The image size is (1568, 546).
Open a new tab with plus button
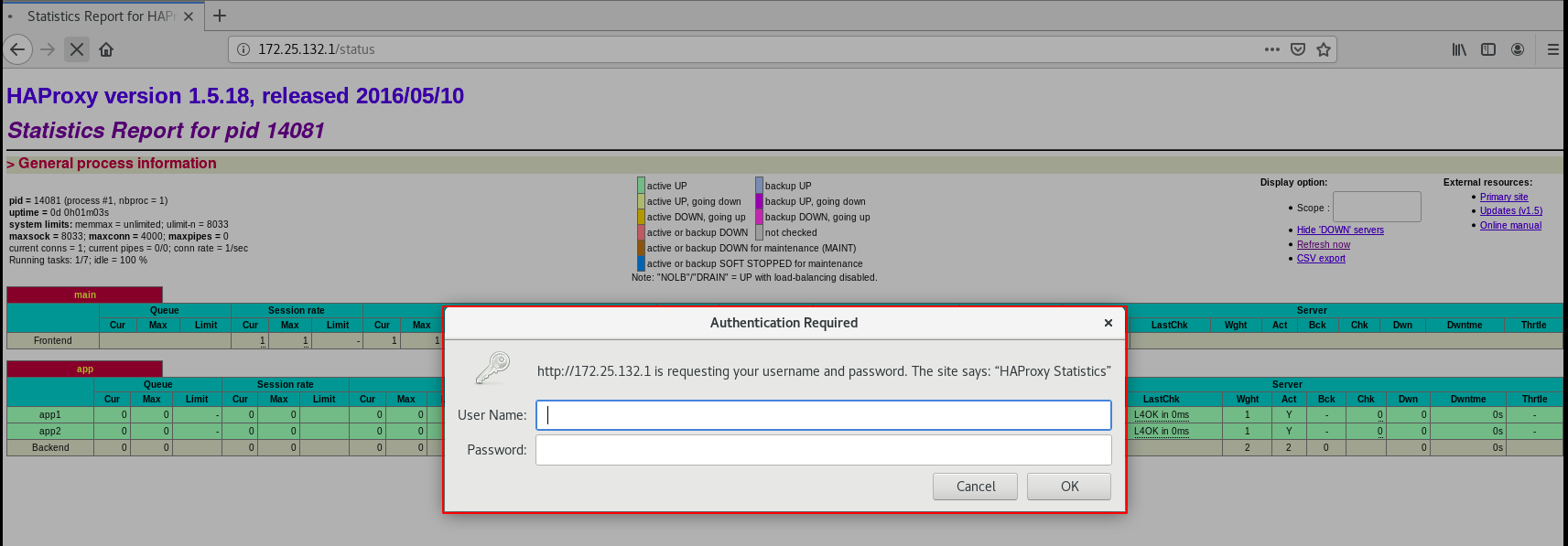point(220,16)
